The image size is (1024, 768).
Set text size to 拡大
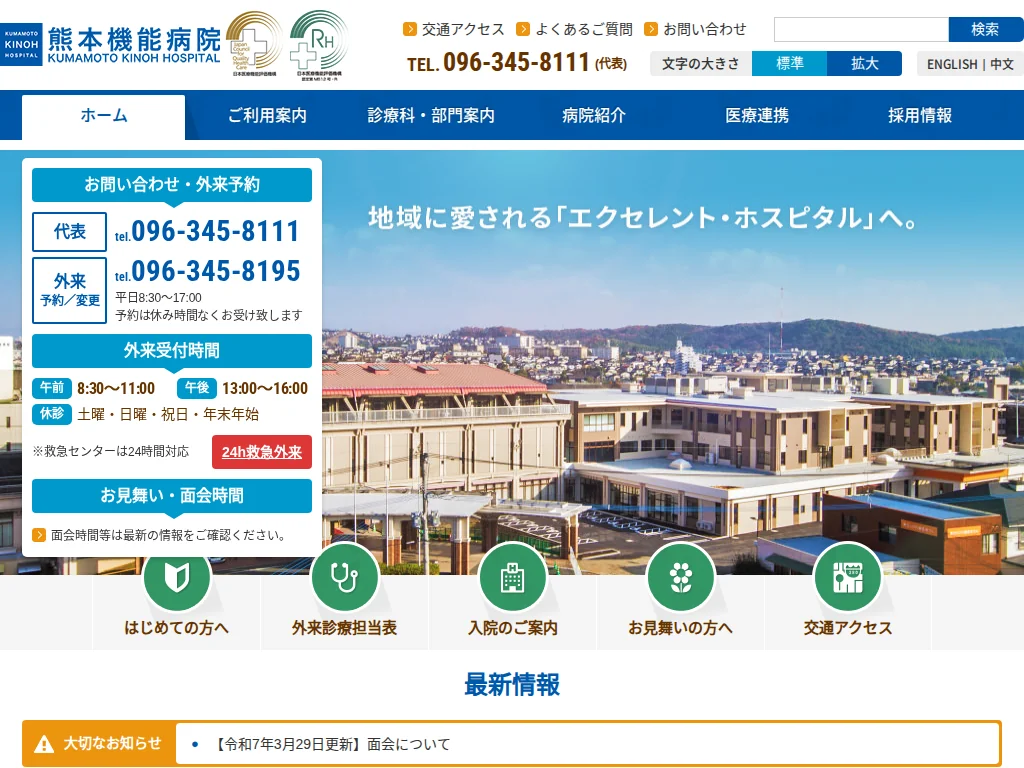(865, 63)
